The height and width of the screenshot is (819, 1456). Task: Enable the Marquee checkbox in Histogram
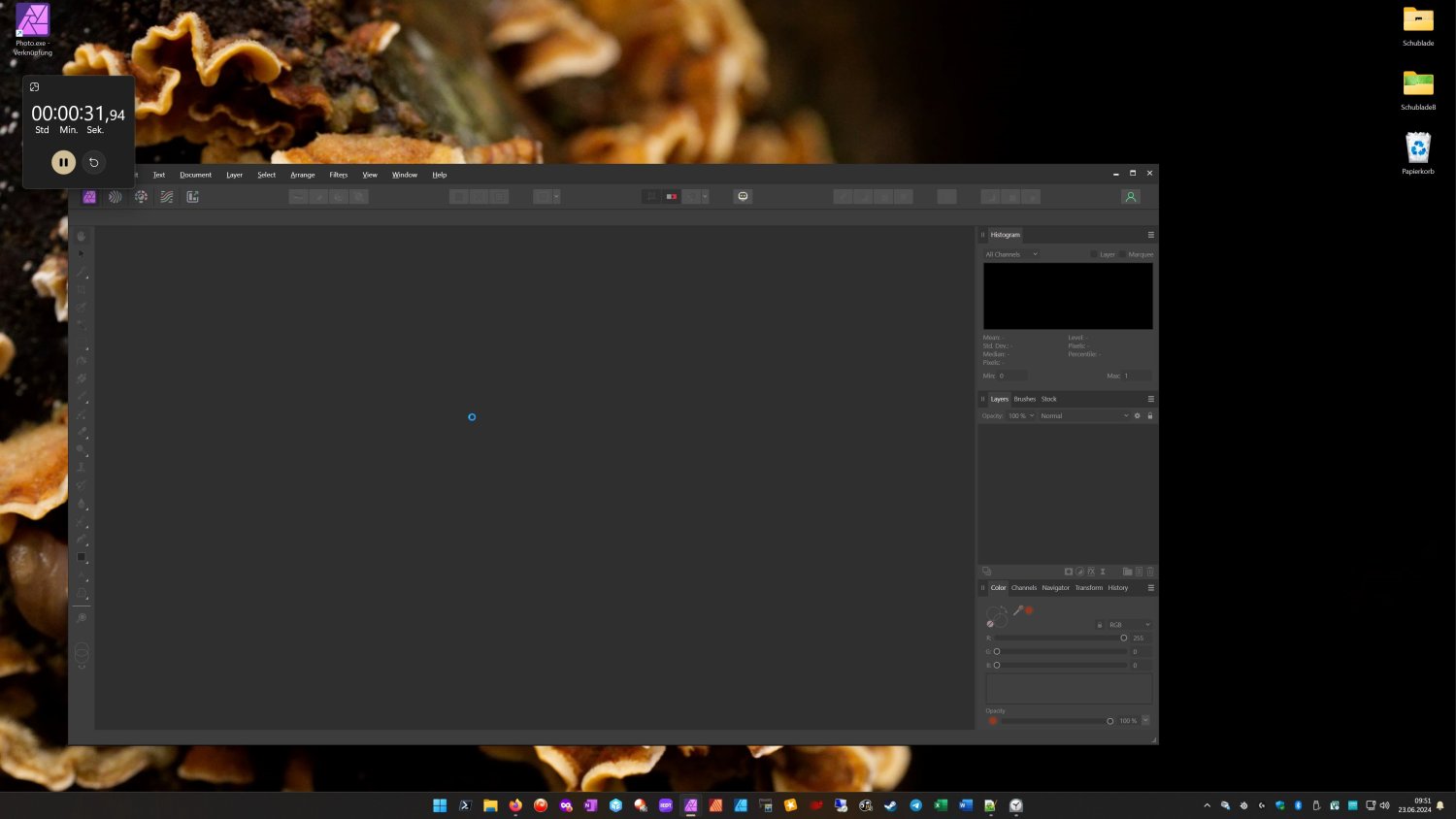point(1123,254)
